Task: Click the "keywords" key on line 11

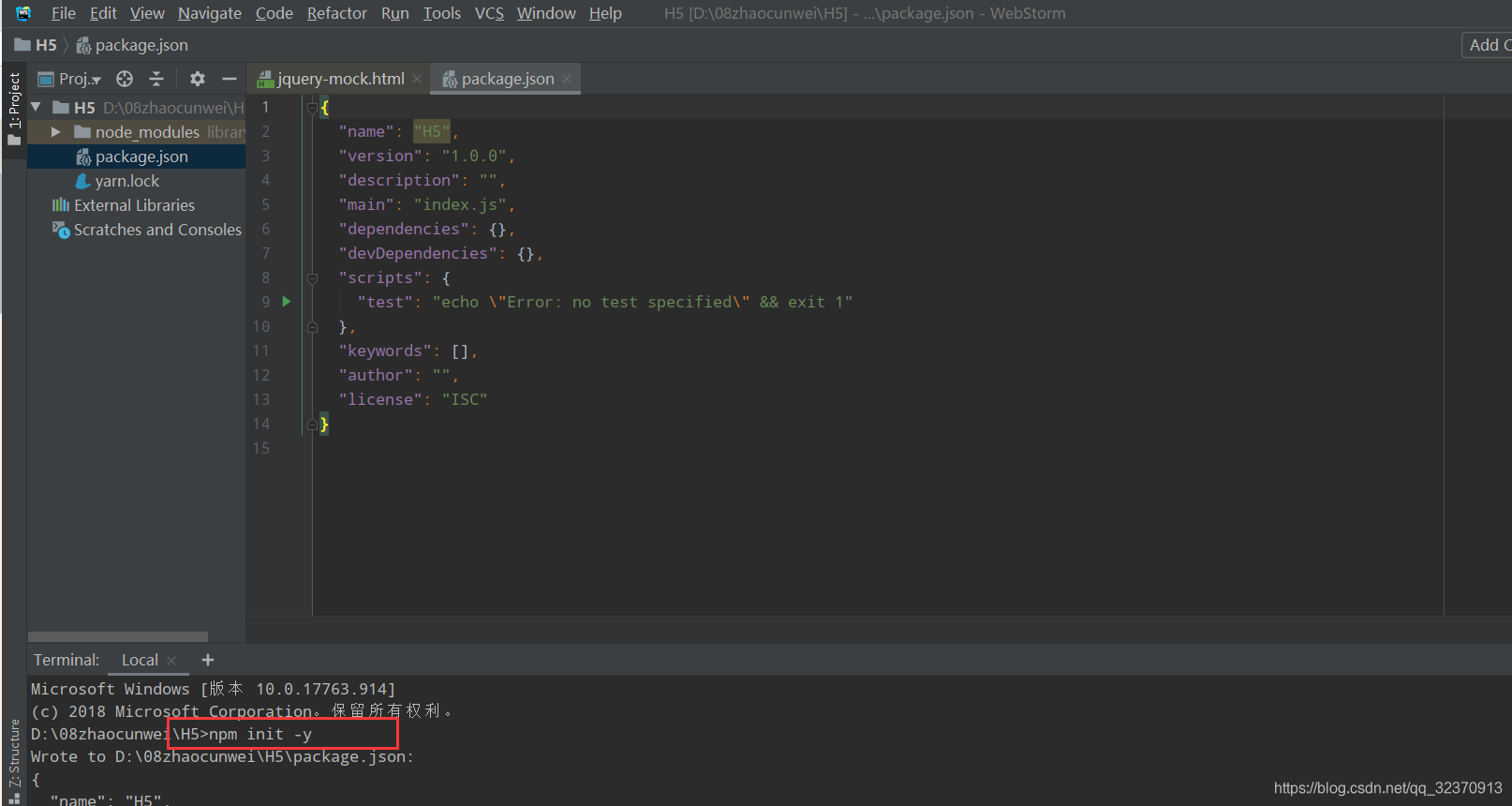Action: (x=385, y=351)
